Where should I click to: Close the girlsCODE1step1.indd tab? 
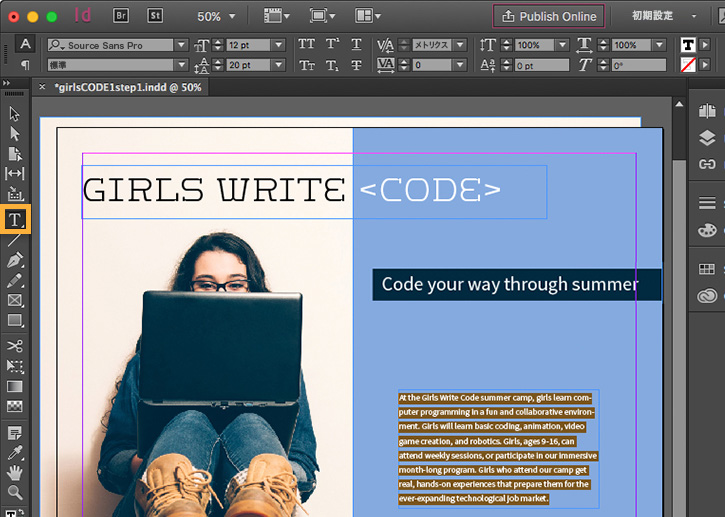(42, 86)
